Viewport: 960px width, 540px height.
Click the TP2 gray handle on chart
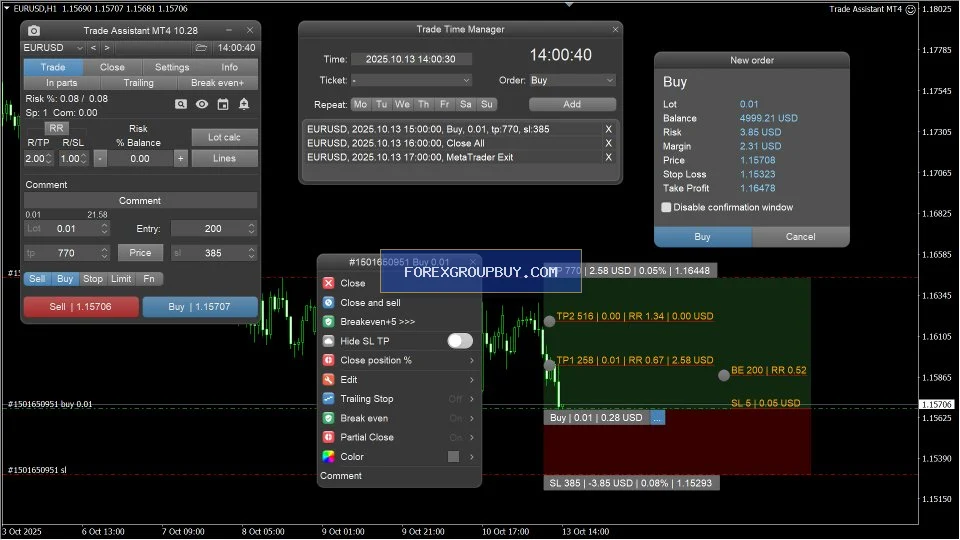coord(549,321)
